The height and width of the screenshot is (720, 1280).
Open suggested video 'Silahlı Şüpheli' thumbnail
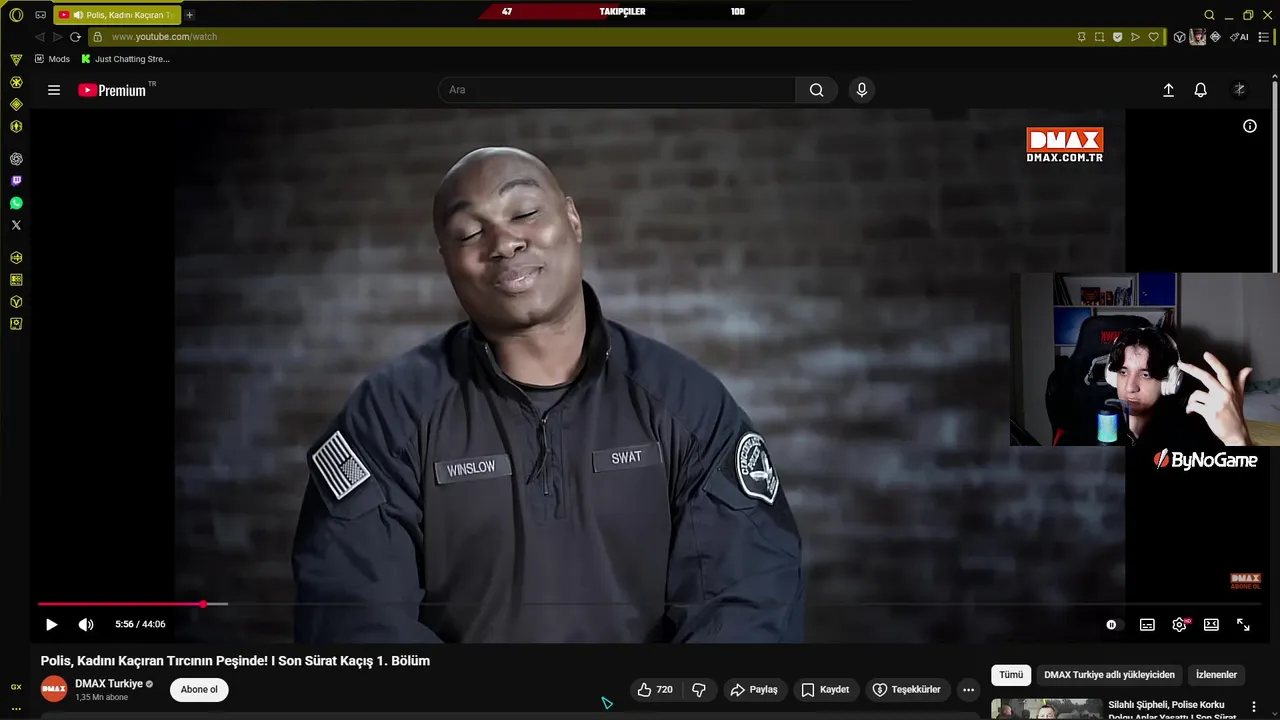pos(1046,709)
